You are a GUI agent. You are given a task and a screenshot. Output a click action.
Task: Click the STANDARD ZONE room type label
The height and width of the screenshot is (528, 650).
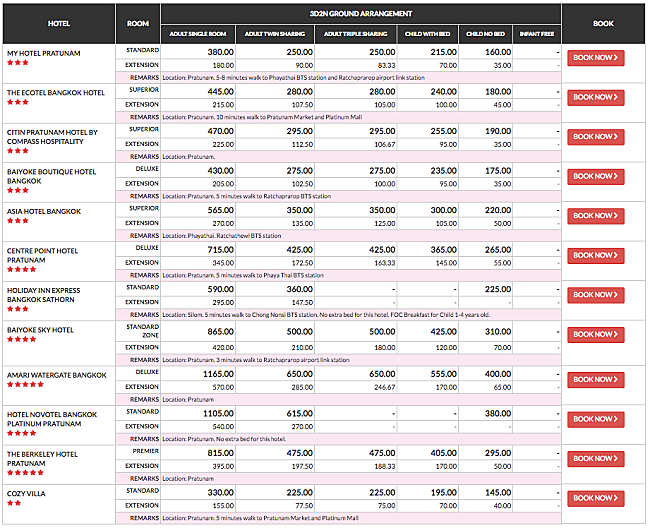pyautogui.click(x=143, y=331)
